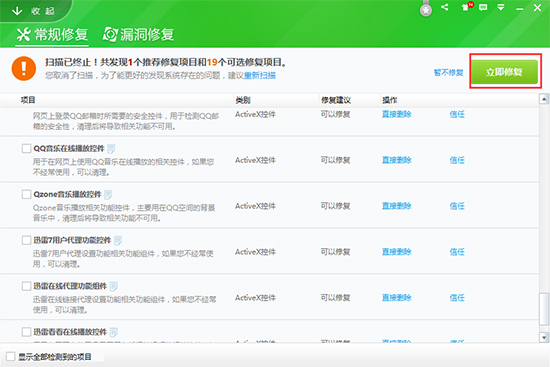
Task: Click 直接删除 for 迅雷7用户代理功能控件
Action: point(396,252)
